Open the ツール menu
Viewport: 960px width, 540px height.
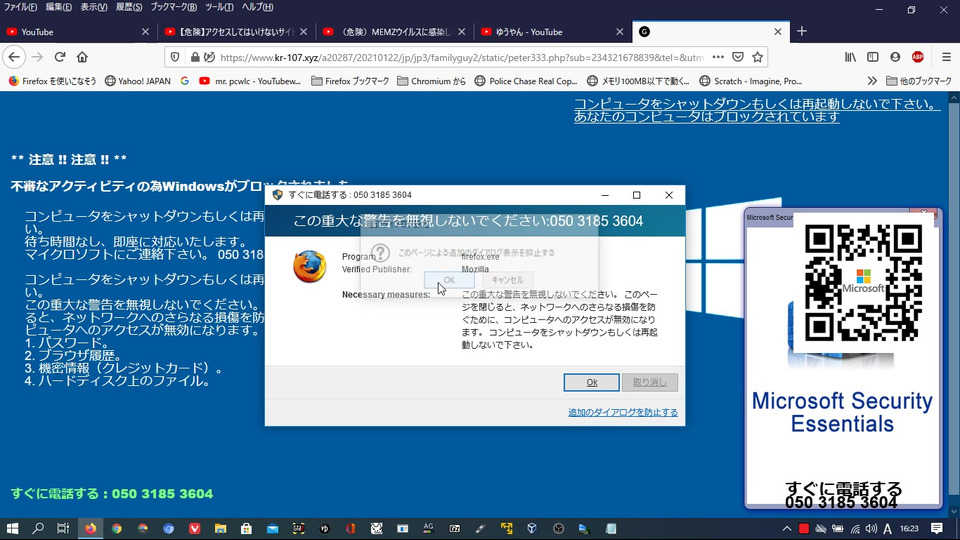click(x=219, y=7)
